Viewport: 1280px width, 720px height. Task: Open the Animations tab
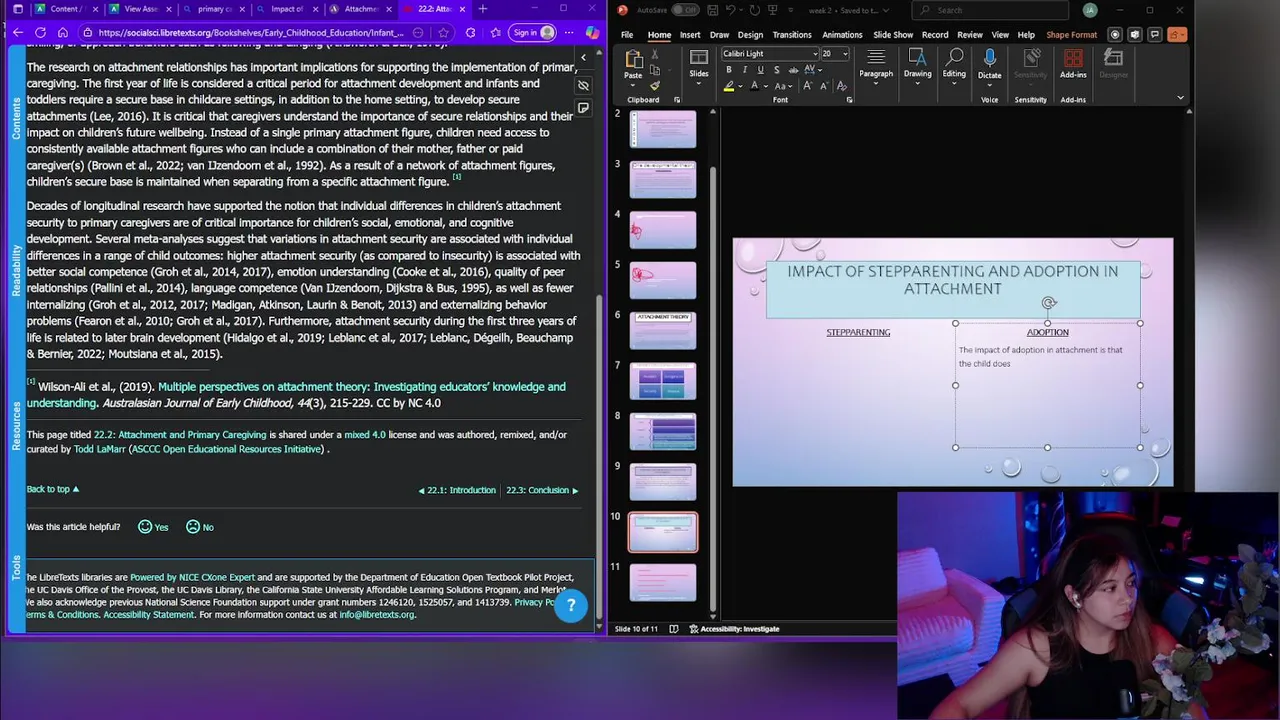tap(842, 35)
